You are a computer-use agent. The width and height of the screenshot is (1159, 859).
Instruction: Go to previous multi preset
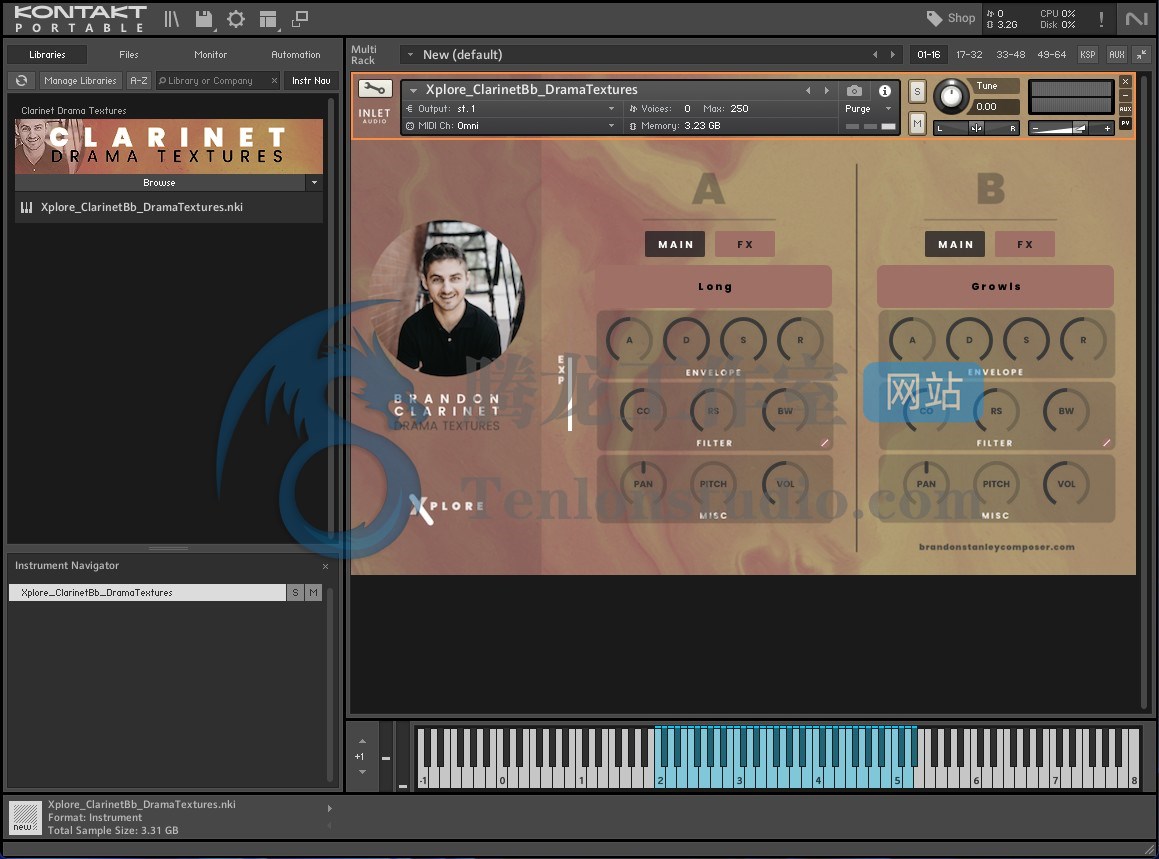875,55
